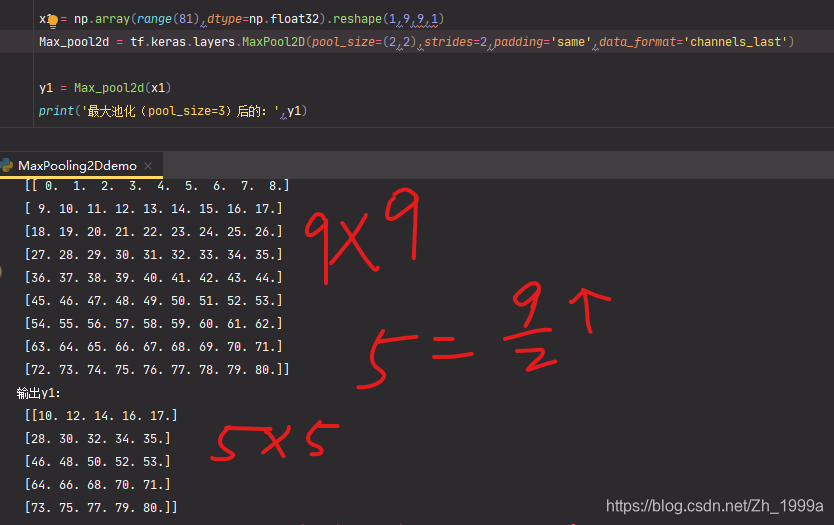Select output row starting with 54. 55. 56.

point(153,323)
